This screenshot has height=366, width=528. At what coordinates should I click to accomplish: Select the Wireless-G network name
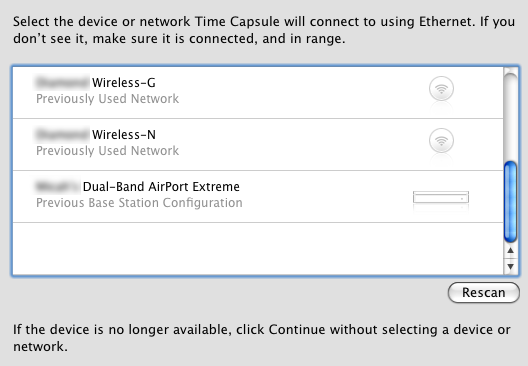[124, 83]
